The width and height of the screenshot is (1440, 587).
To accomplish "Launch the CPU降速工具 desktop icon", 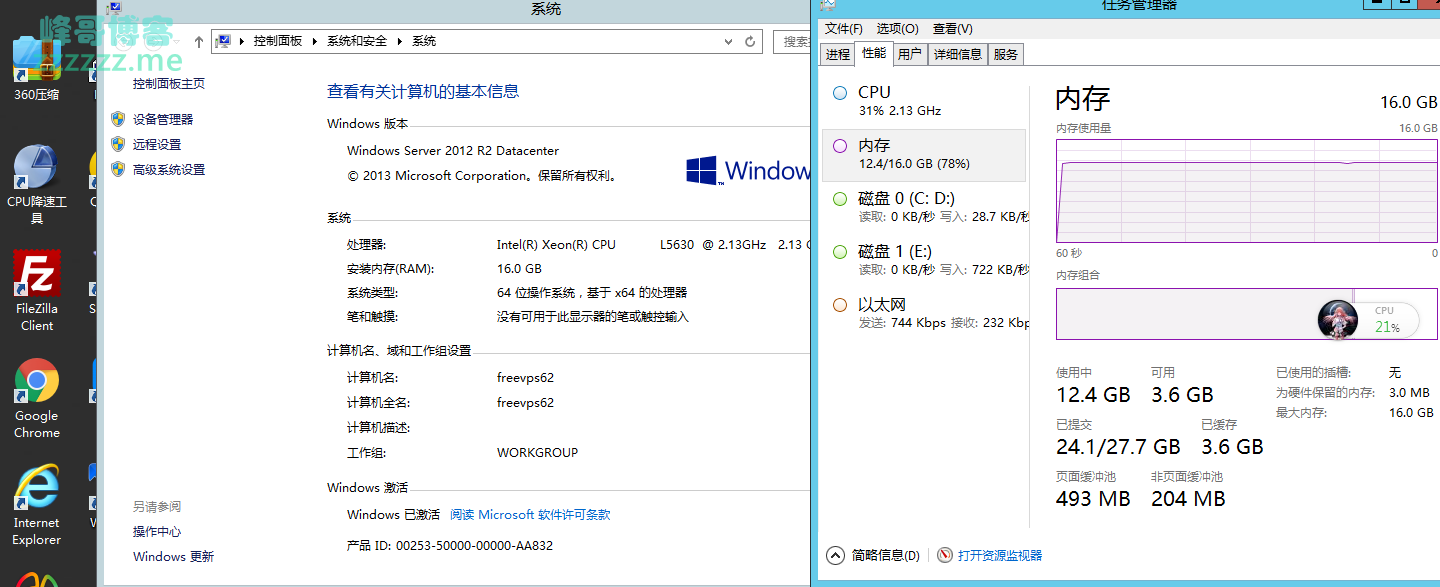I will click(37, 184).
